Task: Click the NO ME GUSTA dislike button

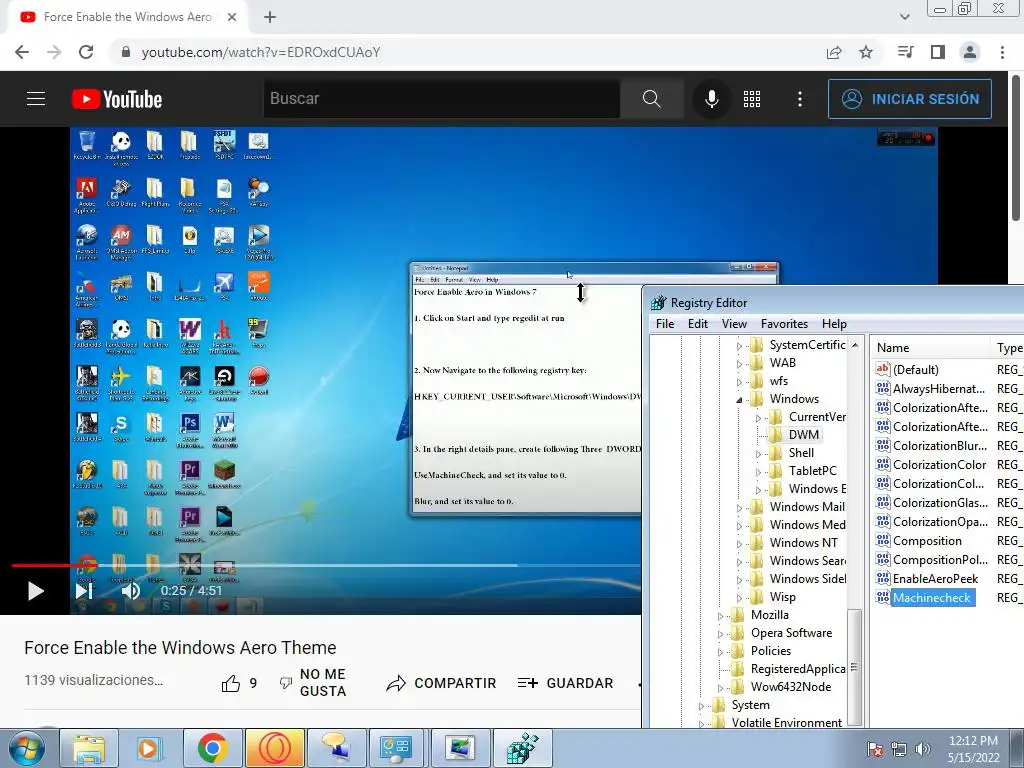Action: coord(315,682)
